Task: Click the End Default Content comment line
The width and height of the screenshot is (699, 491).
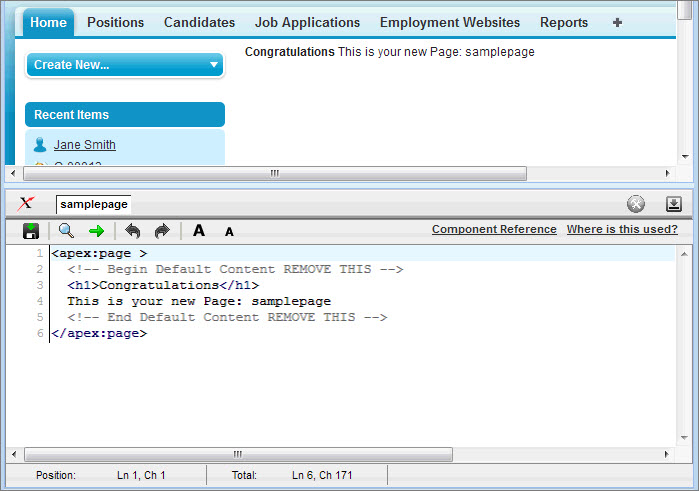Action: tap(227, 318)
